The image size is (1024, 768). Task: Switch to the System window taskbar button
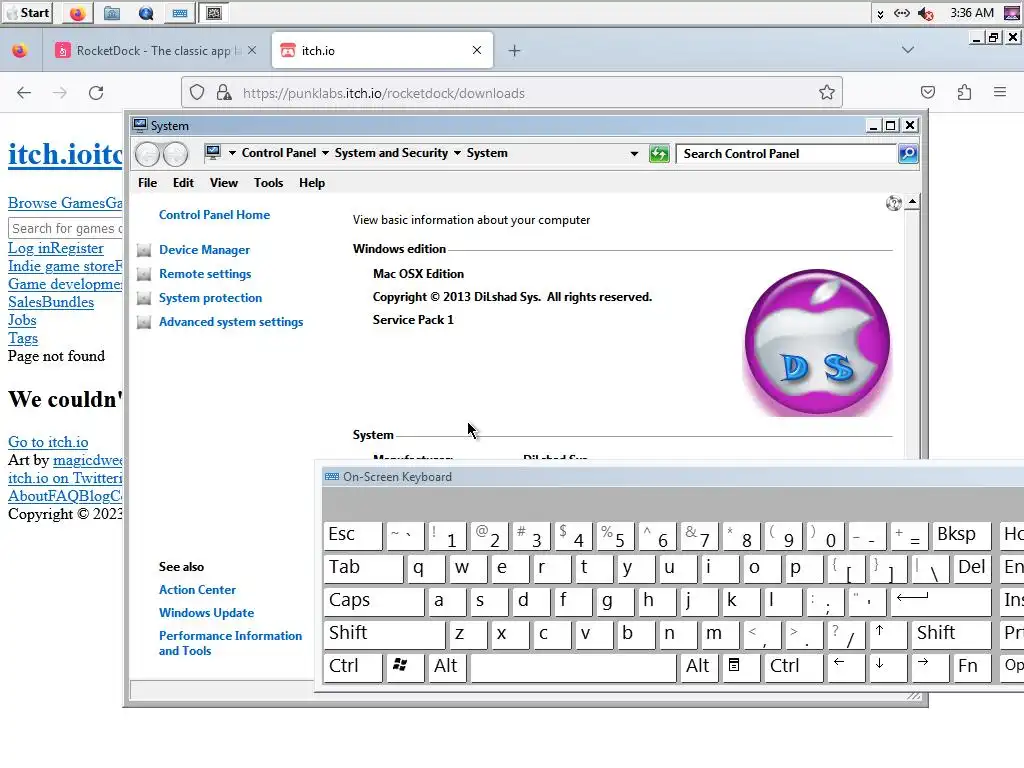[214, 13]
